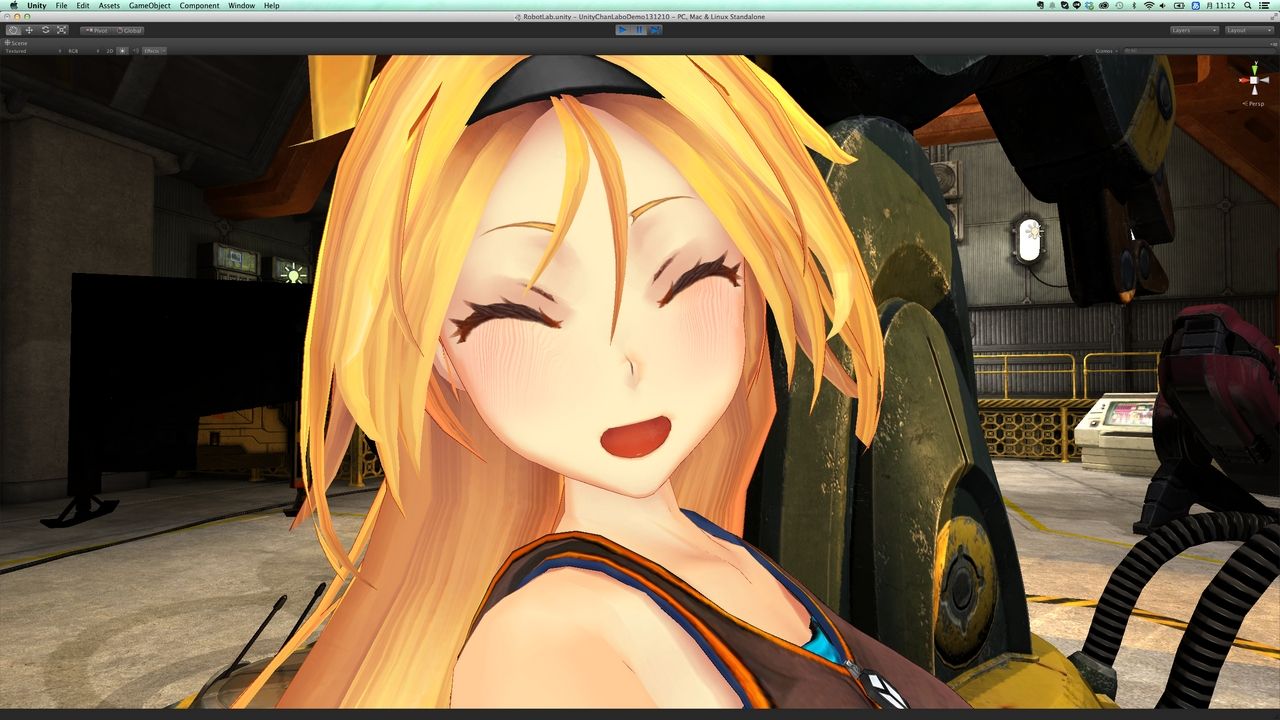1280x720 pixels.
Task: Open the Layers dropdown
Action: (1195, 30)
